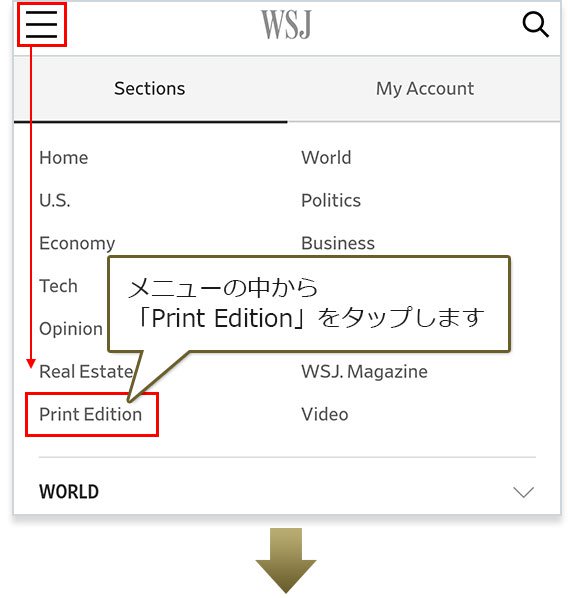Go to the U.S. section

55,201
